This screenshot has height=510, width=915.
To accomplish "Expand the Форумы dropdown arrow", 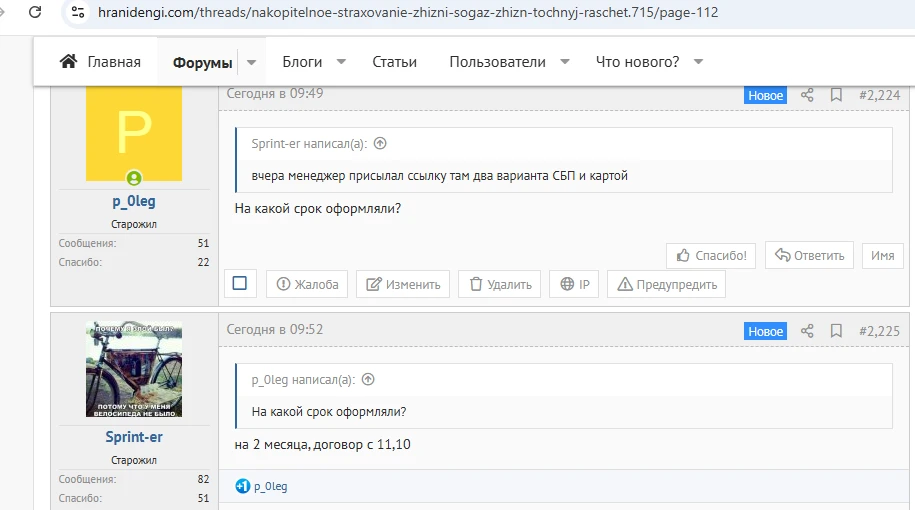I will pyautogui.click(x=252, y=62).
